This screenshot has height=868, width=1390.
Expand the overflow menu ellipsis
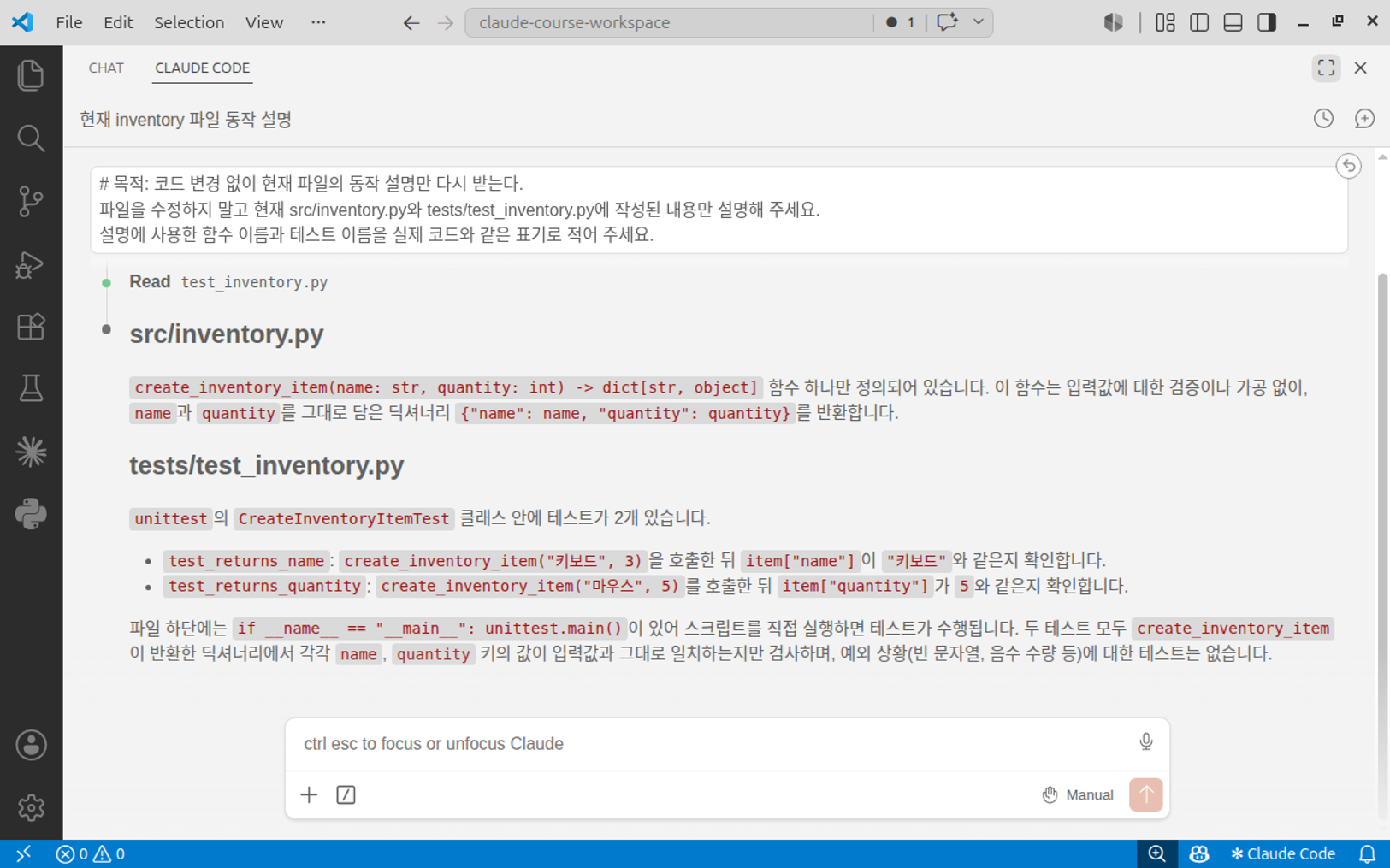[x=318, y=22]
